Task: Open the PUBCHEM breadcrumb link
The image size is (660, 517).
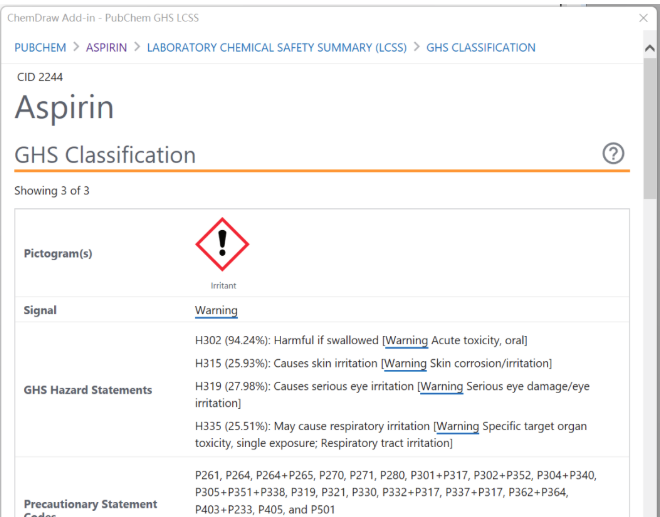Action: click(x=40, y=48)
